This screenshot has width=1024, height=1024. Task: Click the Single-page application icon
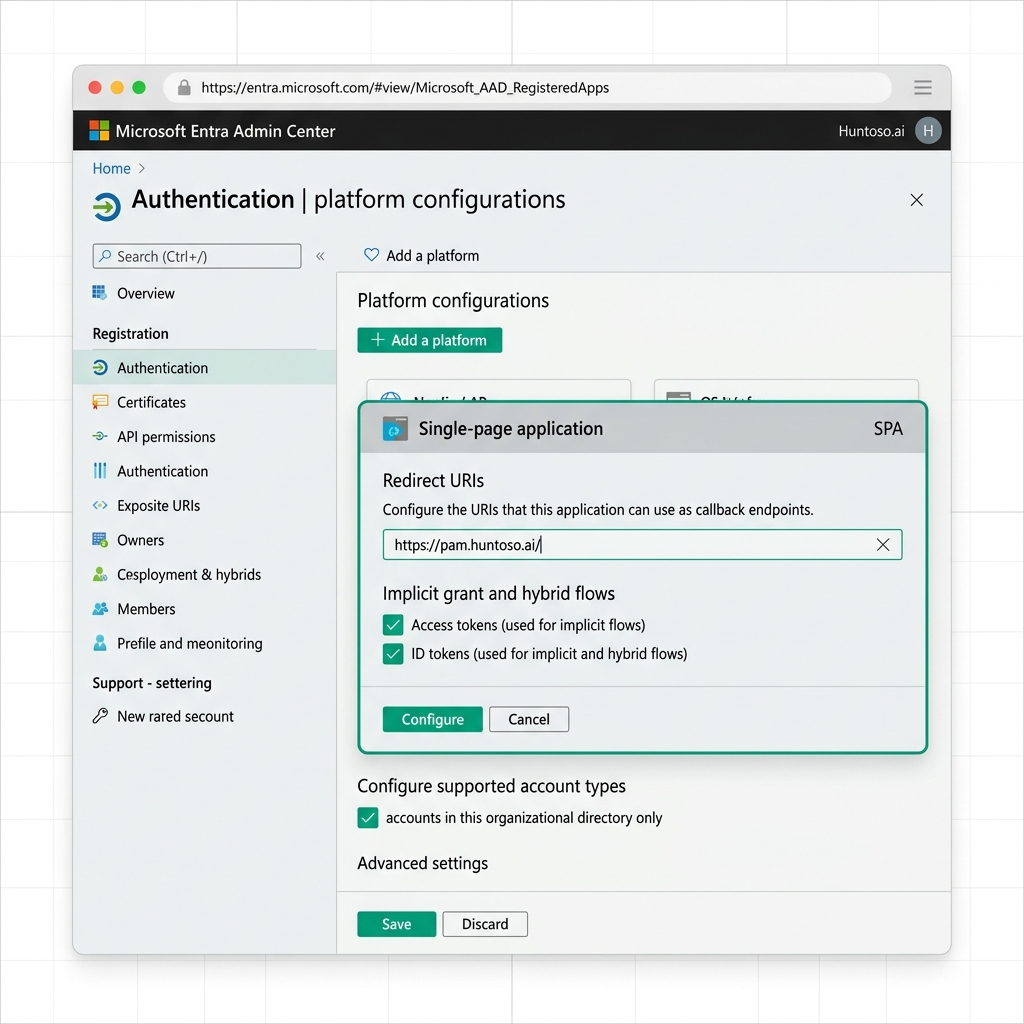click(x=395, y=428)
